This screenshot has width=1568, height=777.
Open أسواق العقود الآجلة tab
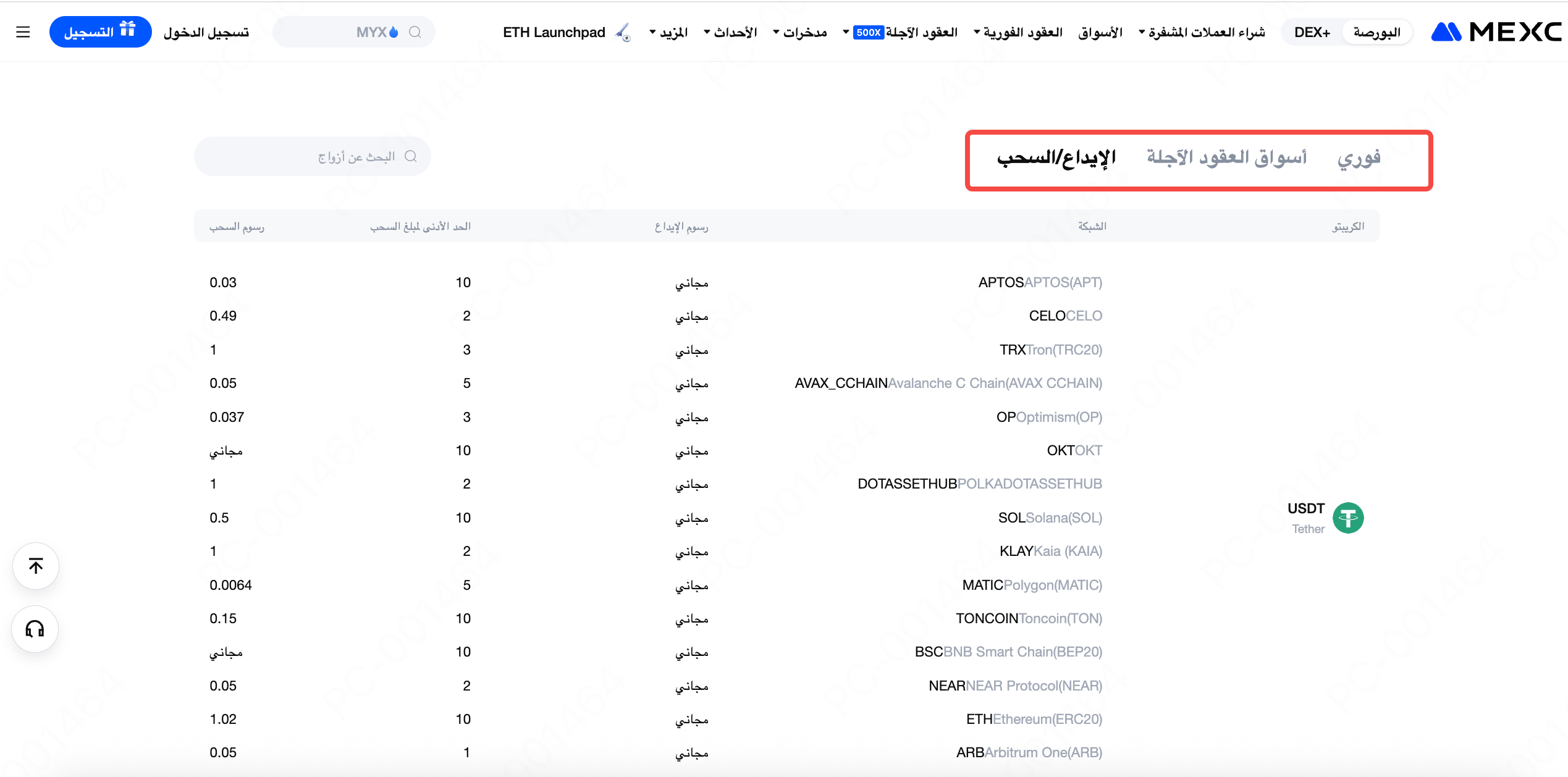(1226, 158)
